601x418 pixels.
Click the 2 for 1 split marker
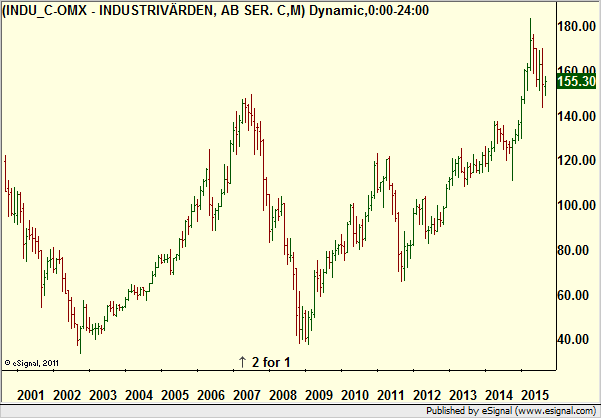tap(264, 362)
